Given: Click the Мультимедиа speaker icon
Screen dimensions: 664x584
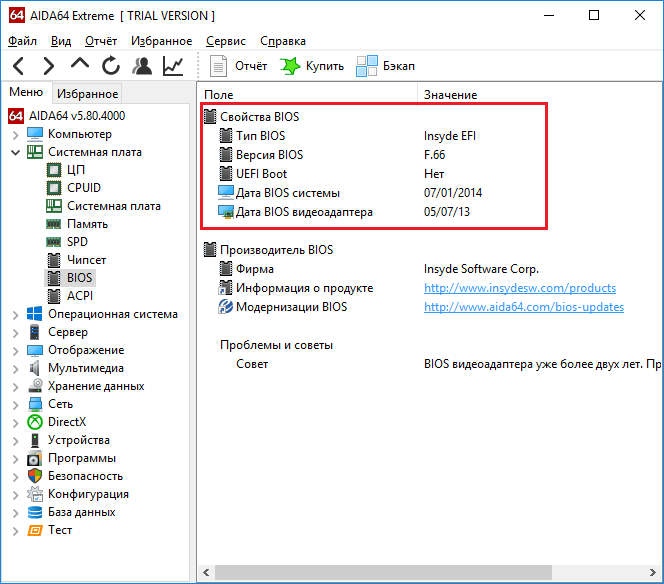Looking at the screenshot, I should coord(35,368).
